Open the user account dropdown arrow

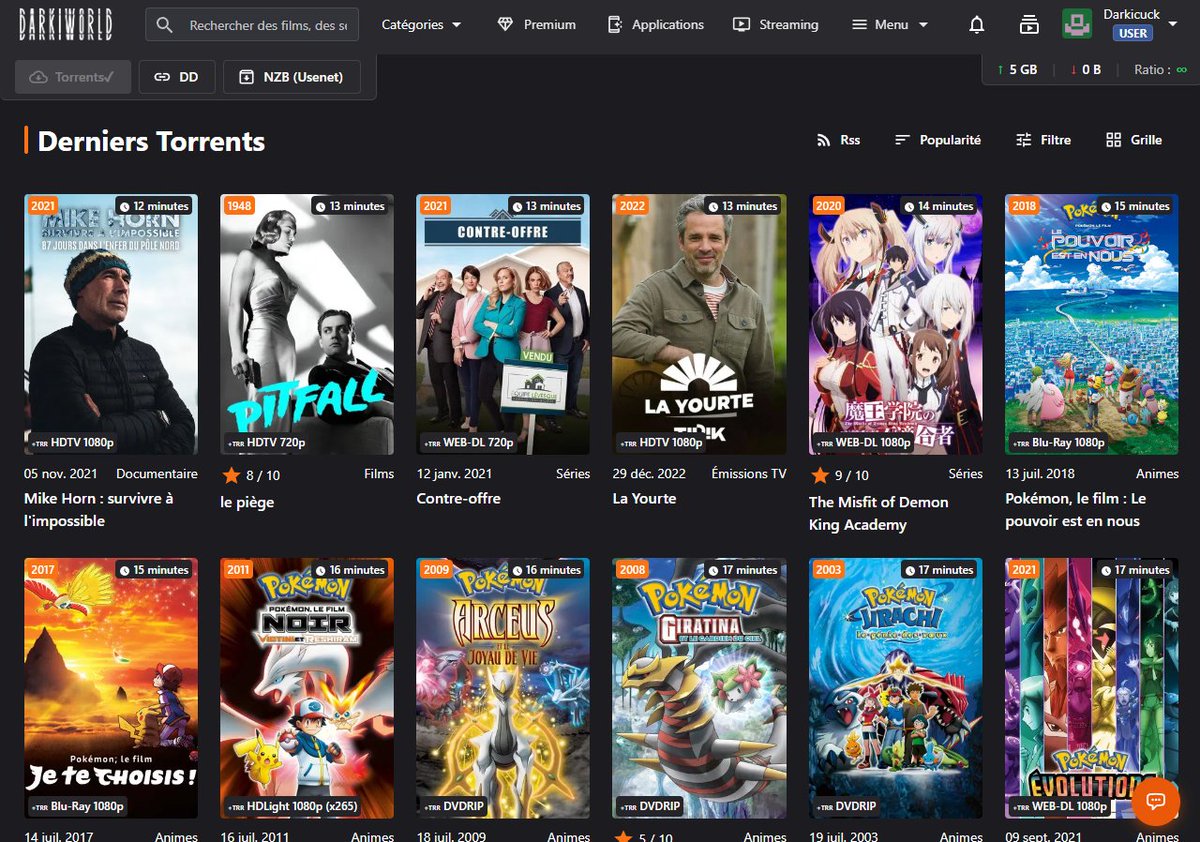(1175, 24)
